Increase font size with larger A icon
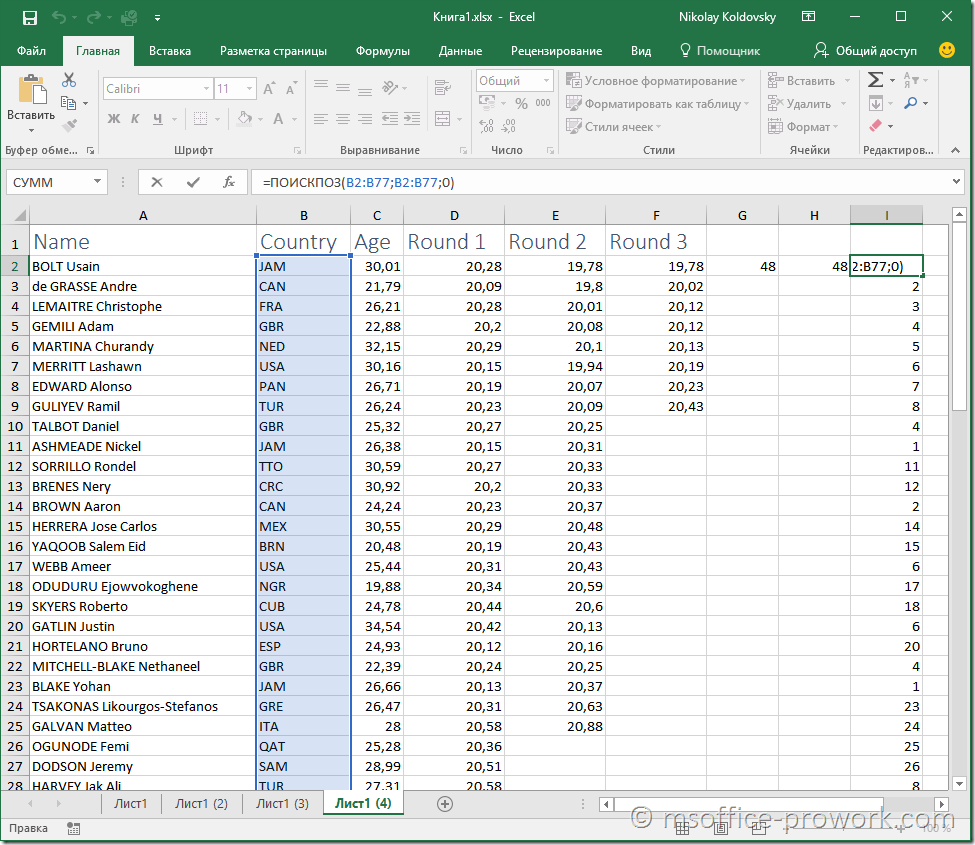975x845 pixels. point(269,88)
